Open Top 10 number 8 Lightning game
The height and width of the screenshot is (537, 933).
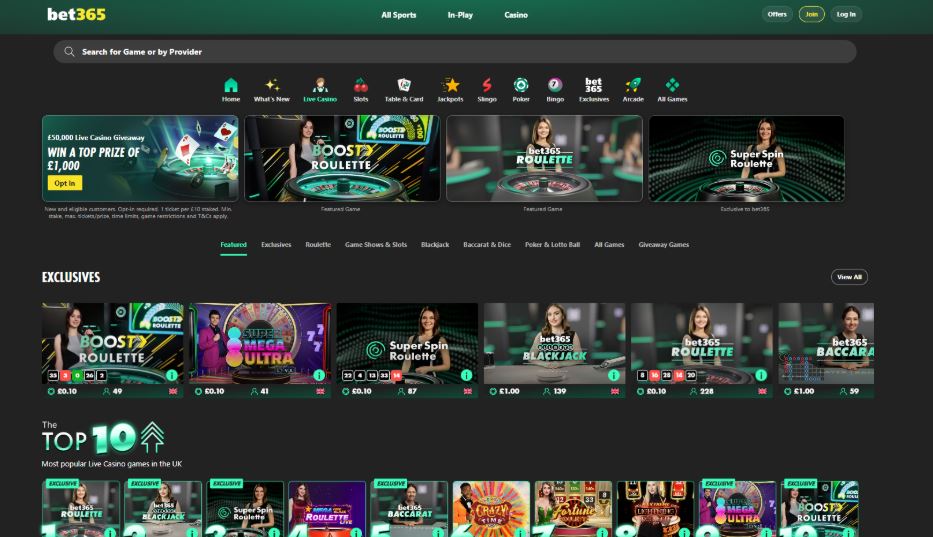656,509
